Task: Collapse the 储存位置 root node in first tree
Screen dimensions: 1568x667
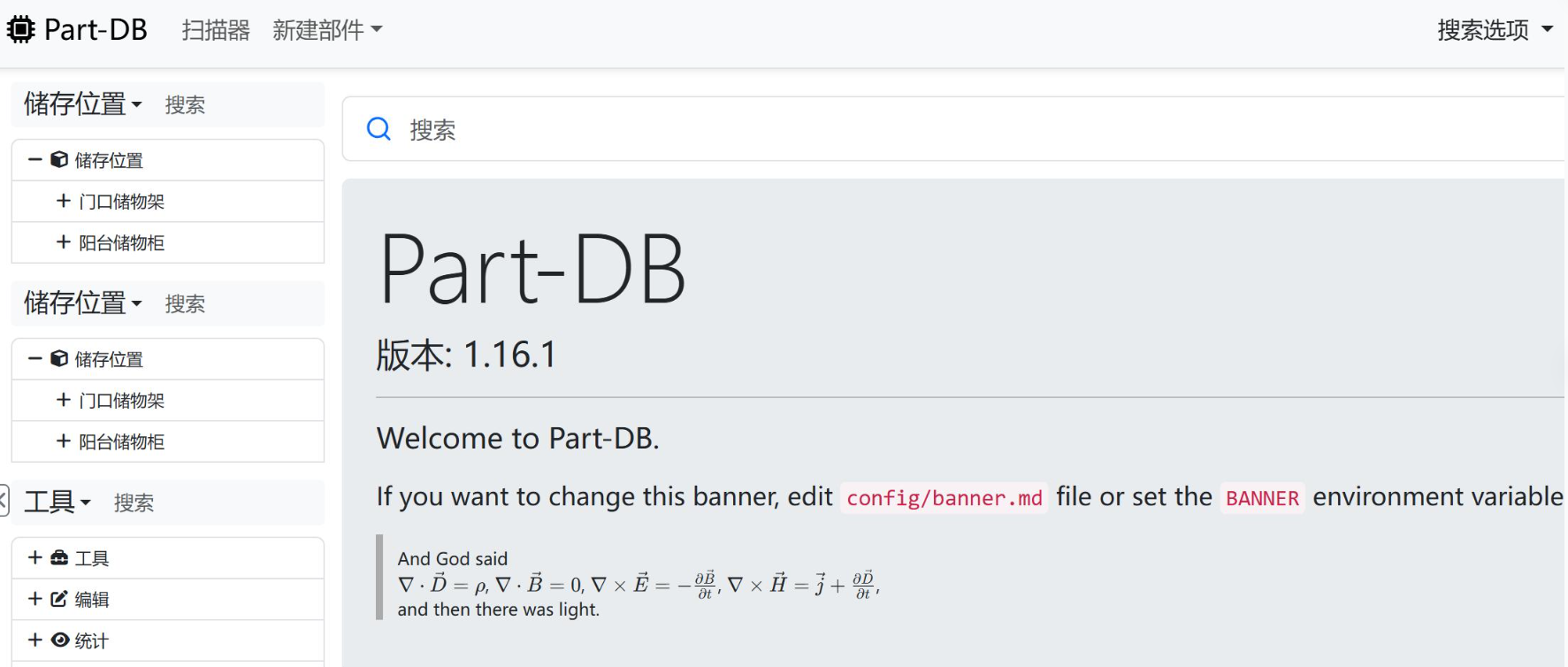Action: pyautogui.click(x=35, y=159)
